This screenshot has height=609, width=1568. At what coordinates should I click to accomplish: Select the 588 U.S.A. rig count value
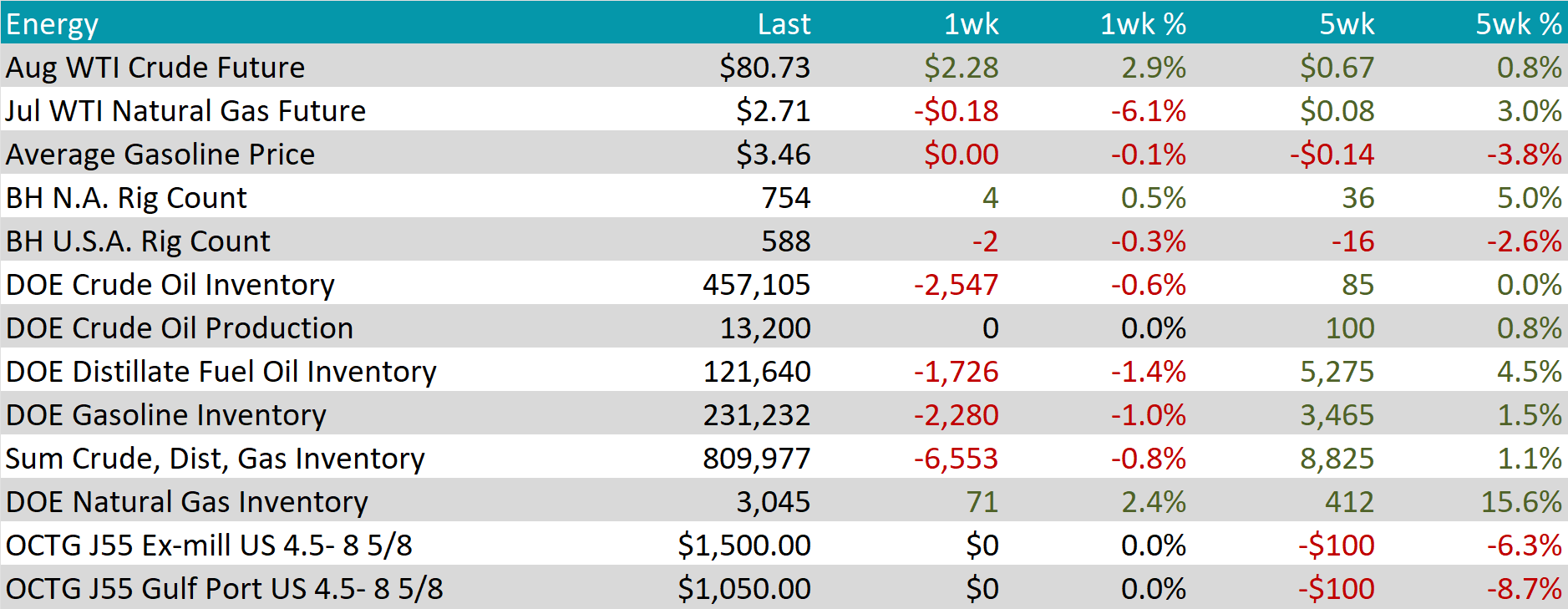(785, 241)
